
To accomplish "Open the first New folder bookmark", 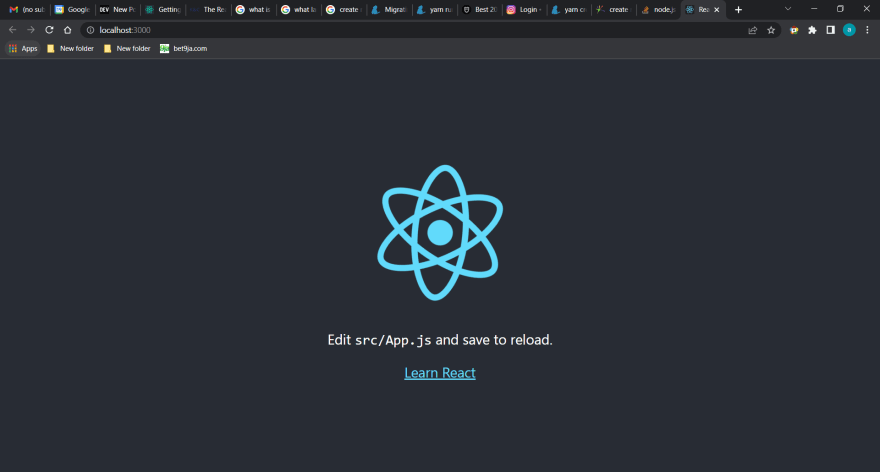I will pyautogui.click(x=71, y=49).
